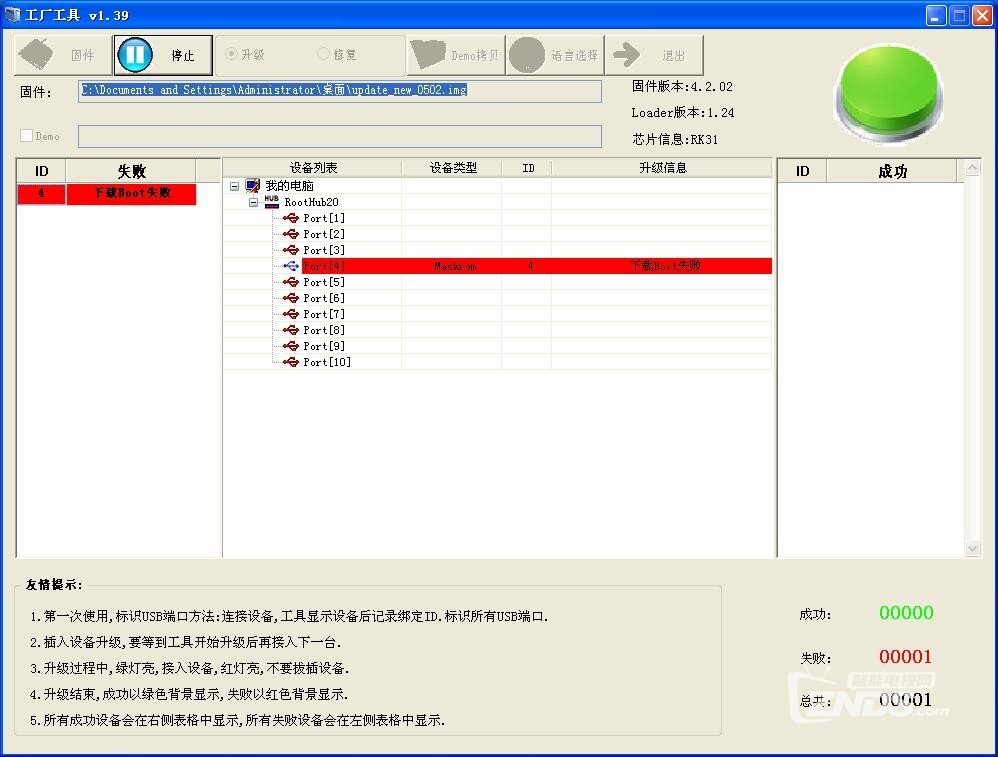Click the 退出 exit arrow icon
The width and height of the screenshot is (998, 757).
(627, 55)
